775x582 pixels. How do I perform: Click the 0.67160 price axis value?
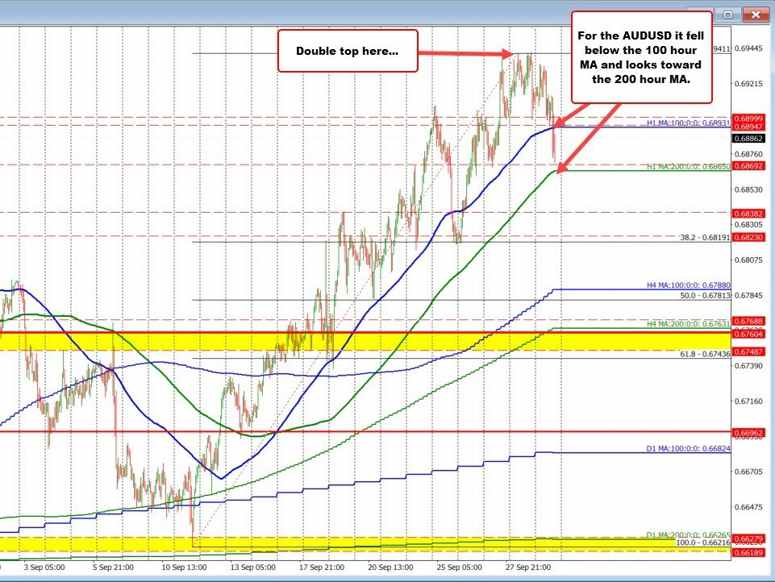(749, 401)
